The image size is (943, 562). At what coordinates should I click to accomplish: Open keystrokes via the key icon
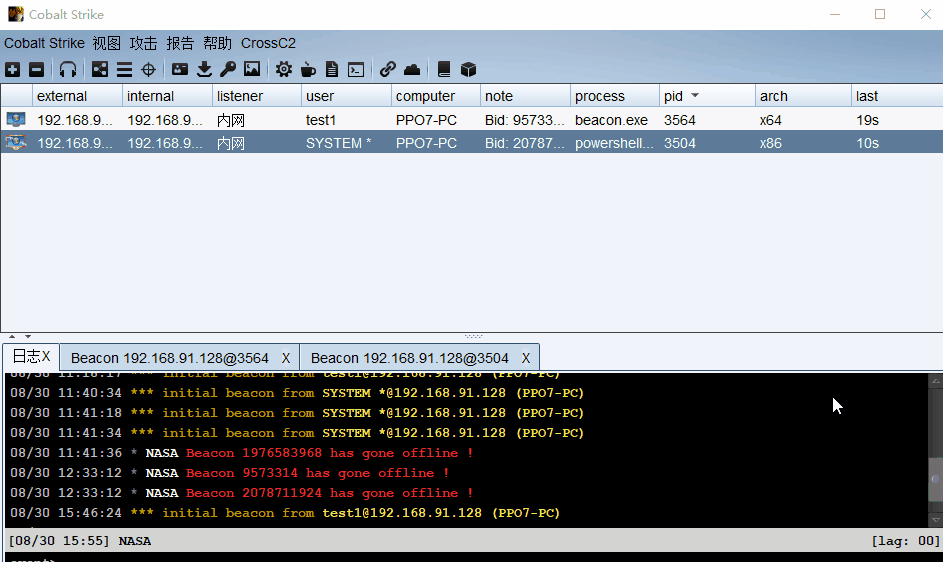[228, 70]
